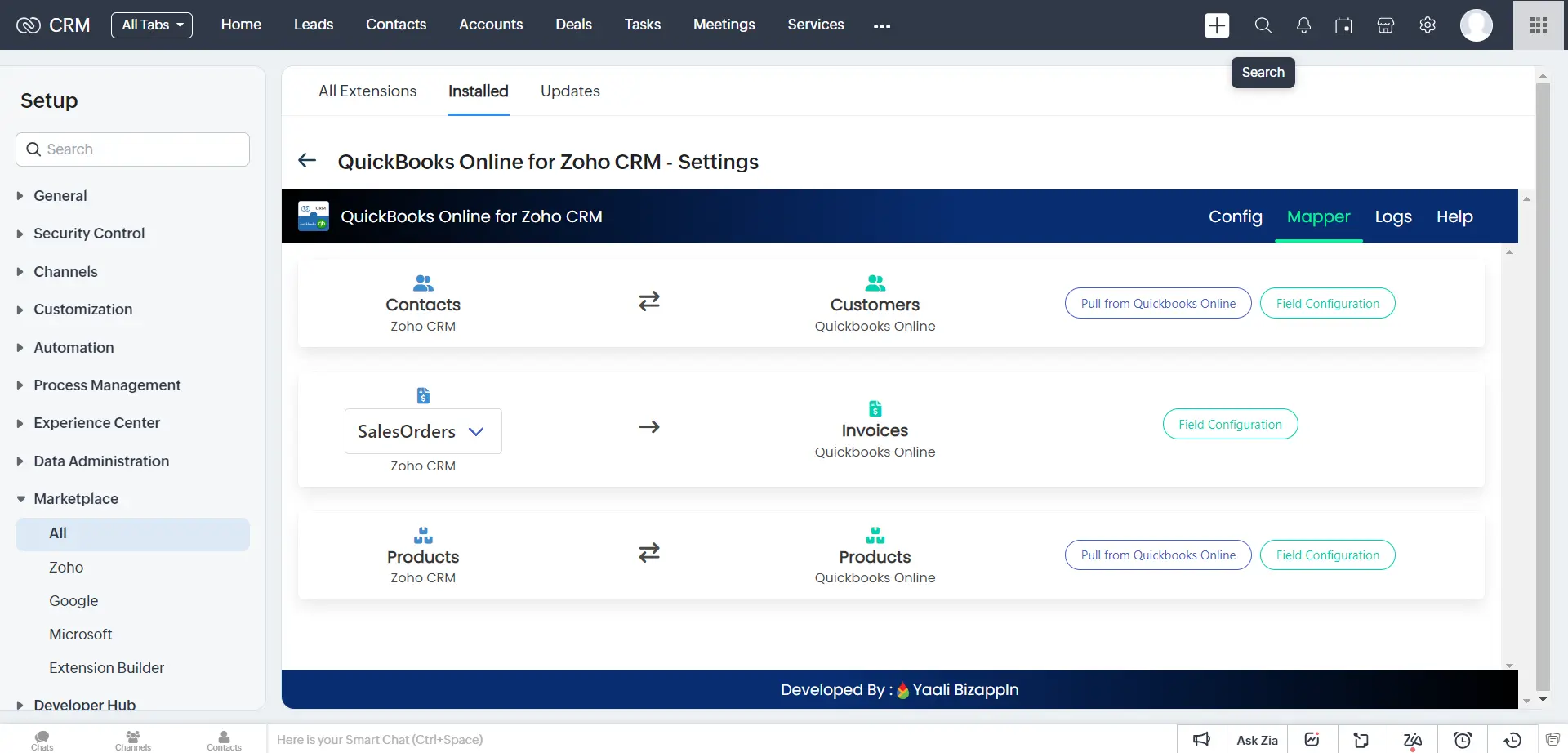Check notifications via bell icon
The image size is (1568, 753).
pos(1303,25)
